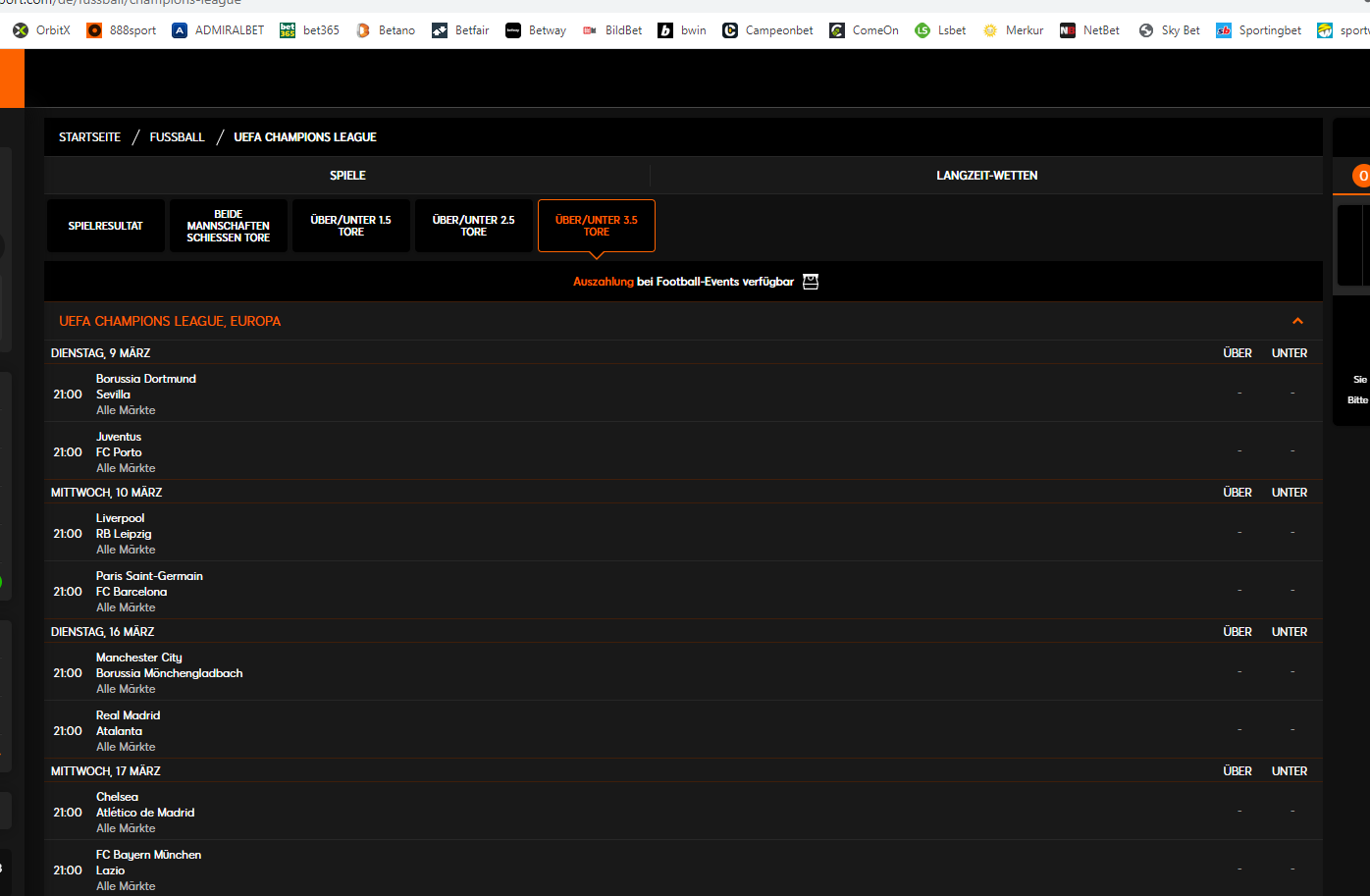1370x896 pixels.
Task: Open the ADMIRALBET bookmark icon
Action: point(180,30)
